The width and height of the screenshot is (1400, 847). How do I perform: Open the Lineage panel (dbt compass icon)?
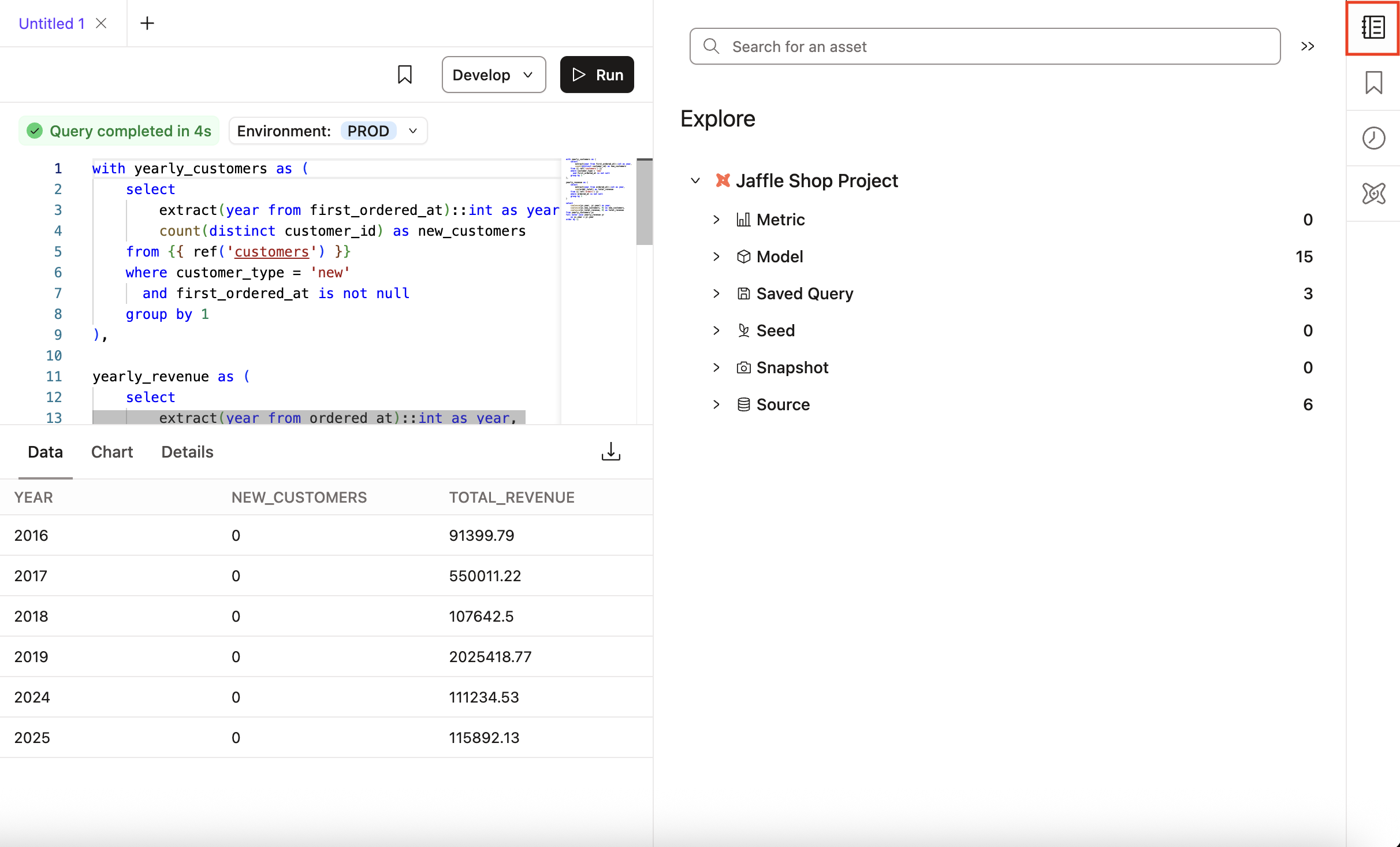(1373, 194)
